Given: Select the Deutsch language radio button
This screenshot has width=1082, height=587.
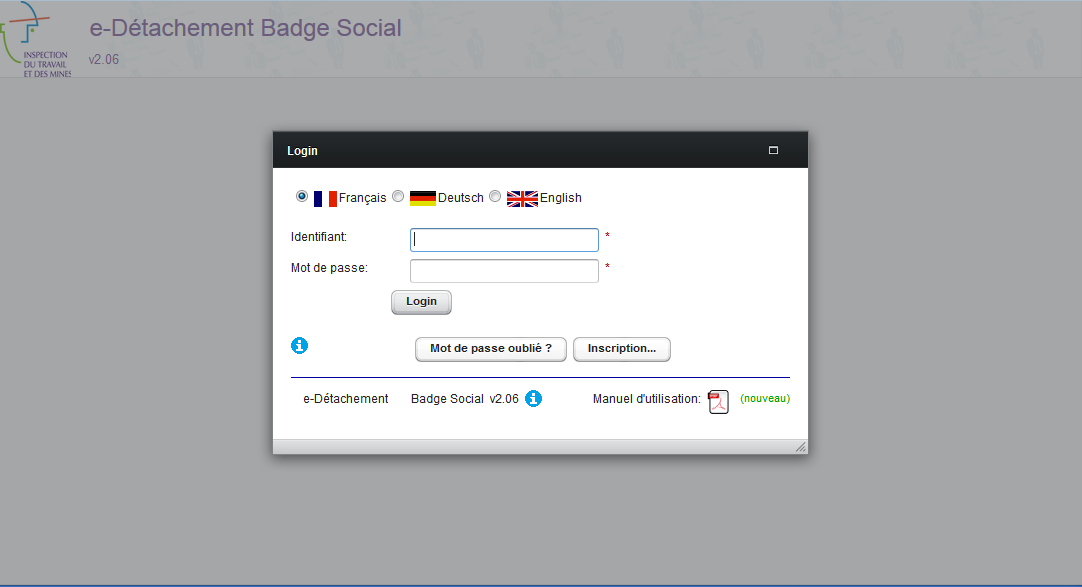Looking at the screenshot, I should coord(398,197).
